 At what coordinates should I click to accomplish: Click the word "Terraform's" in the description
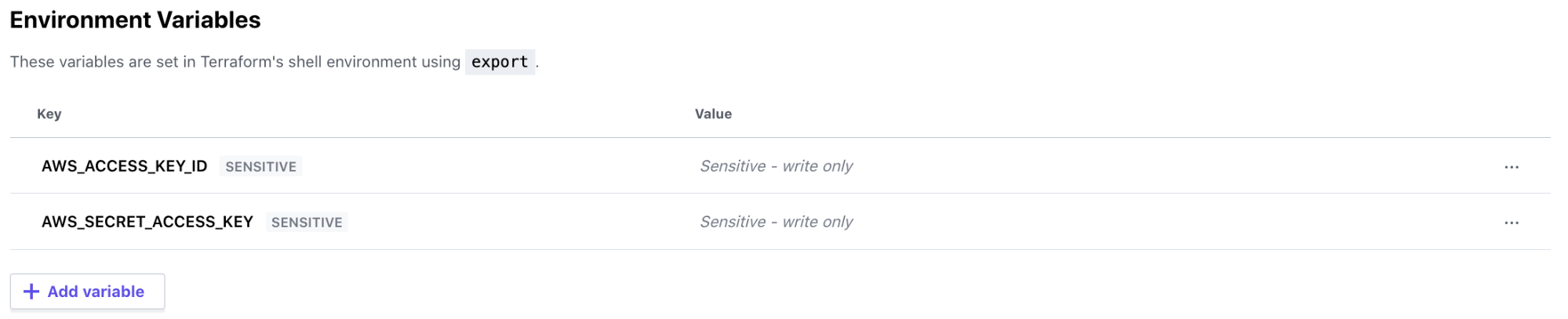[x=242, y=62]
